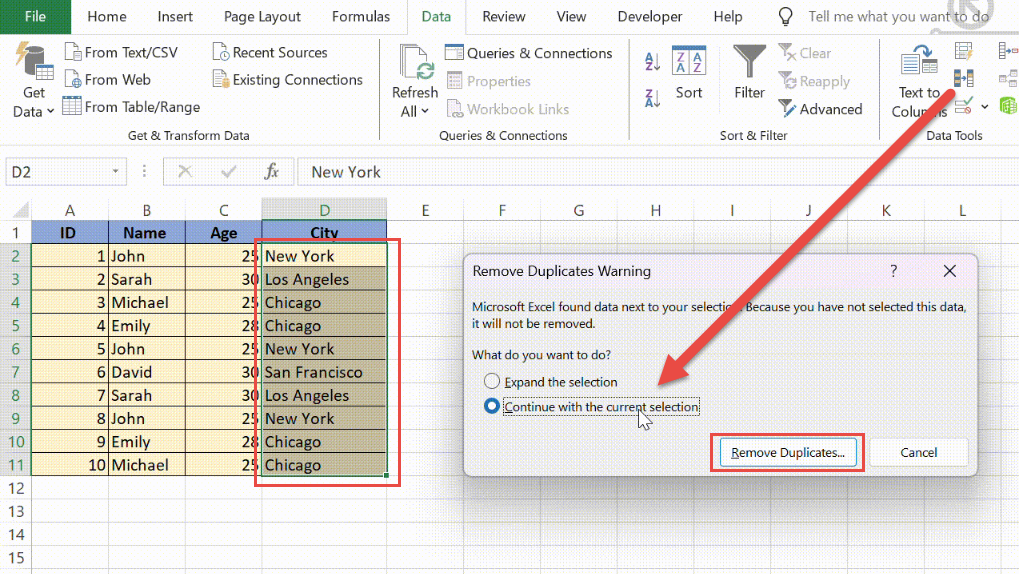Click the Data Validation icon
The height and width of the screenshot is (574, 1019).
pos(964,105)
